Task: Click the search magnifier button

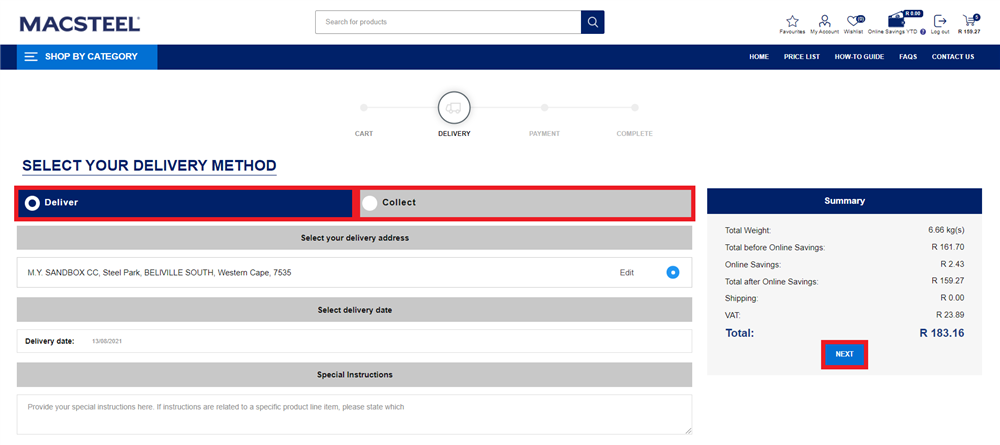Action: point(593,22)
